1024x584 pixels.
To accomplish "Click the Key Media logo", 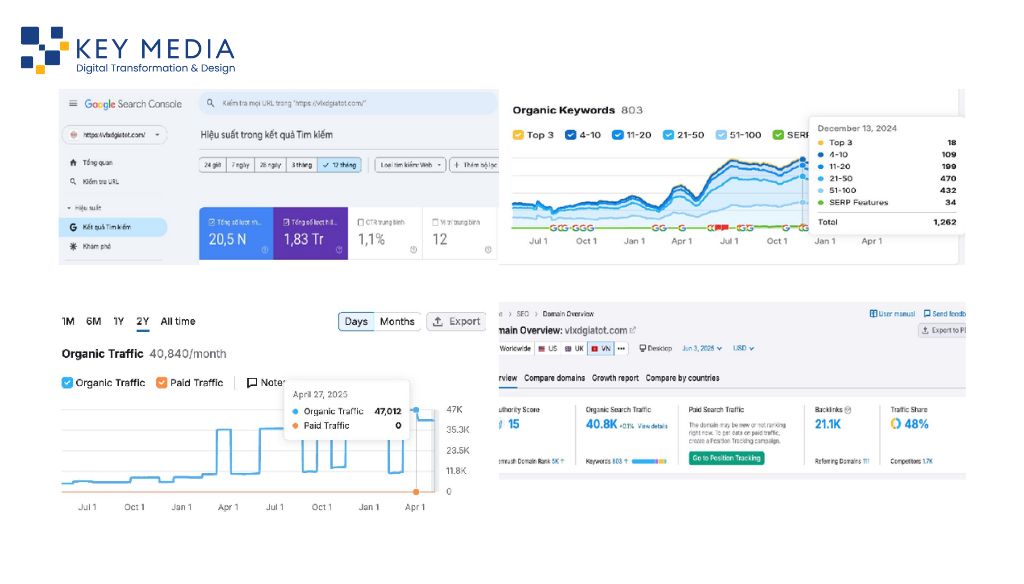I will [x=128, y=50].
